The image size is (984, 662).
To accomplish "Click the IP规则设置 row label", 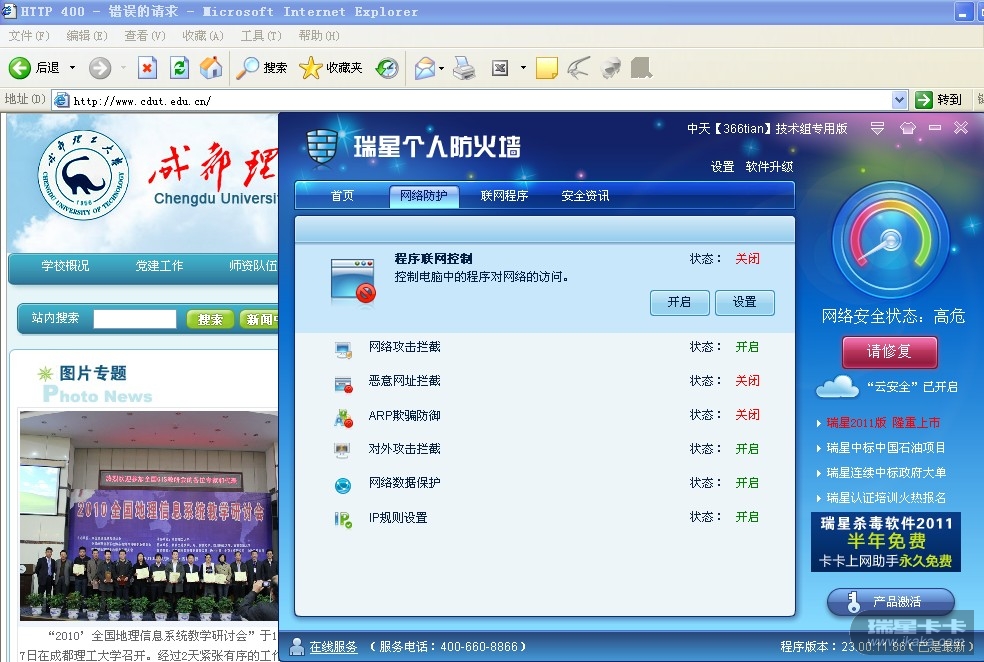I will (x=398, y=518).
